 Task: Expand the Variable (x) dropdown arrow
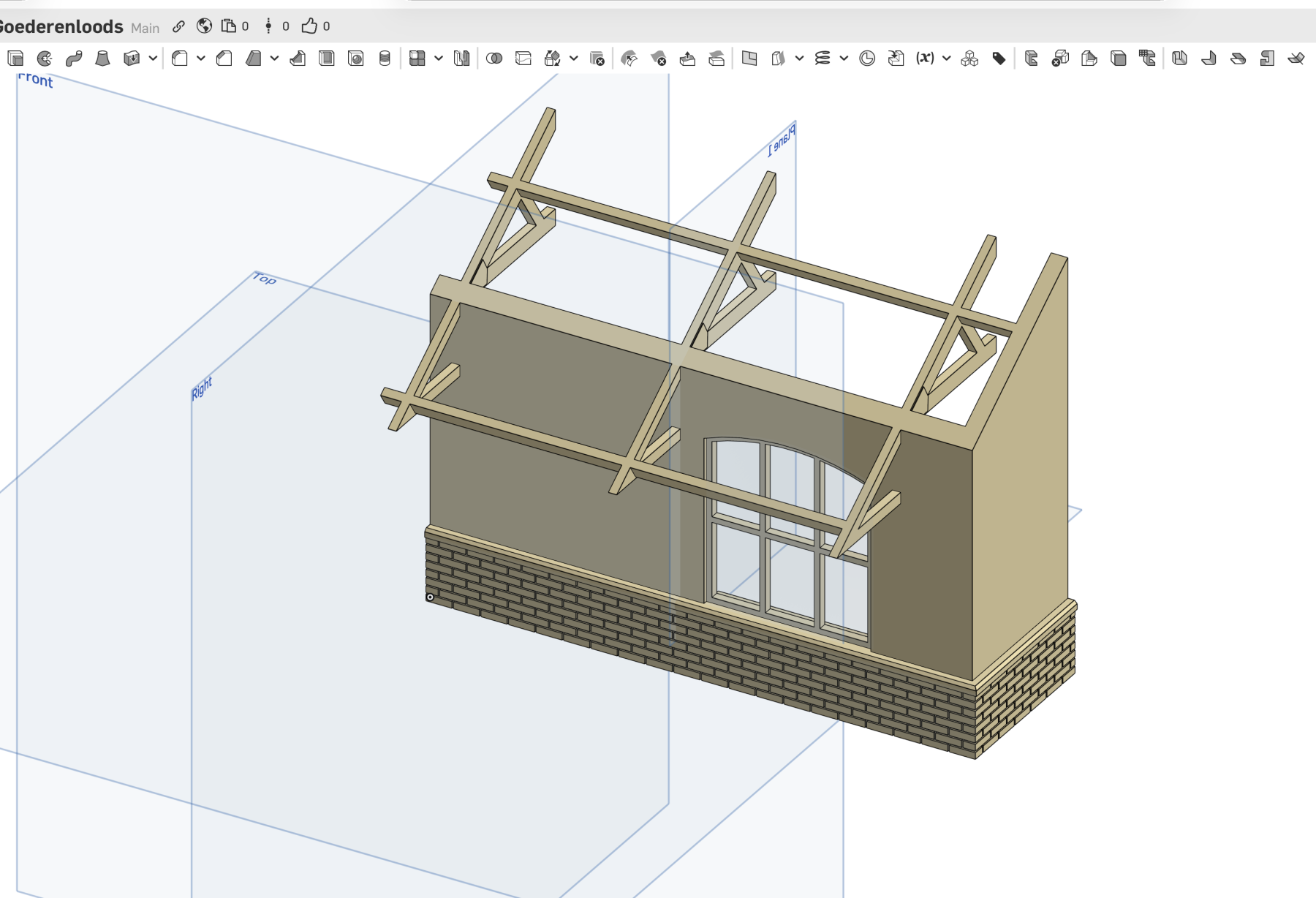click(947, 59)
